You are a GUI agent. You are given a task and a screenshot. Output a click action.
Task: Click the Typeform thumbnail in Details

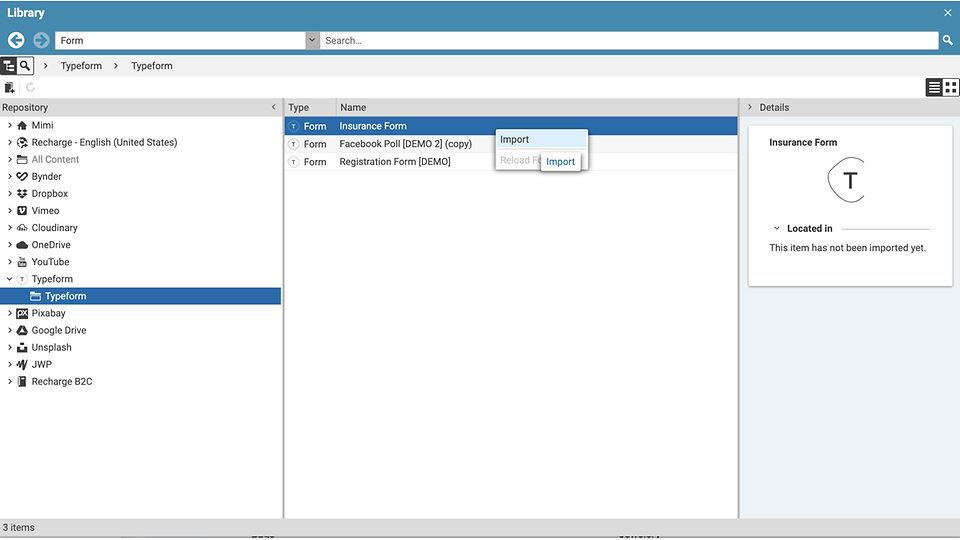click(x=847, y=180)
